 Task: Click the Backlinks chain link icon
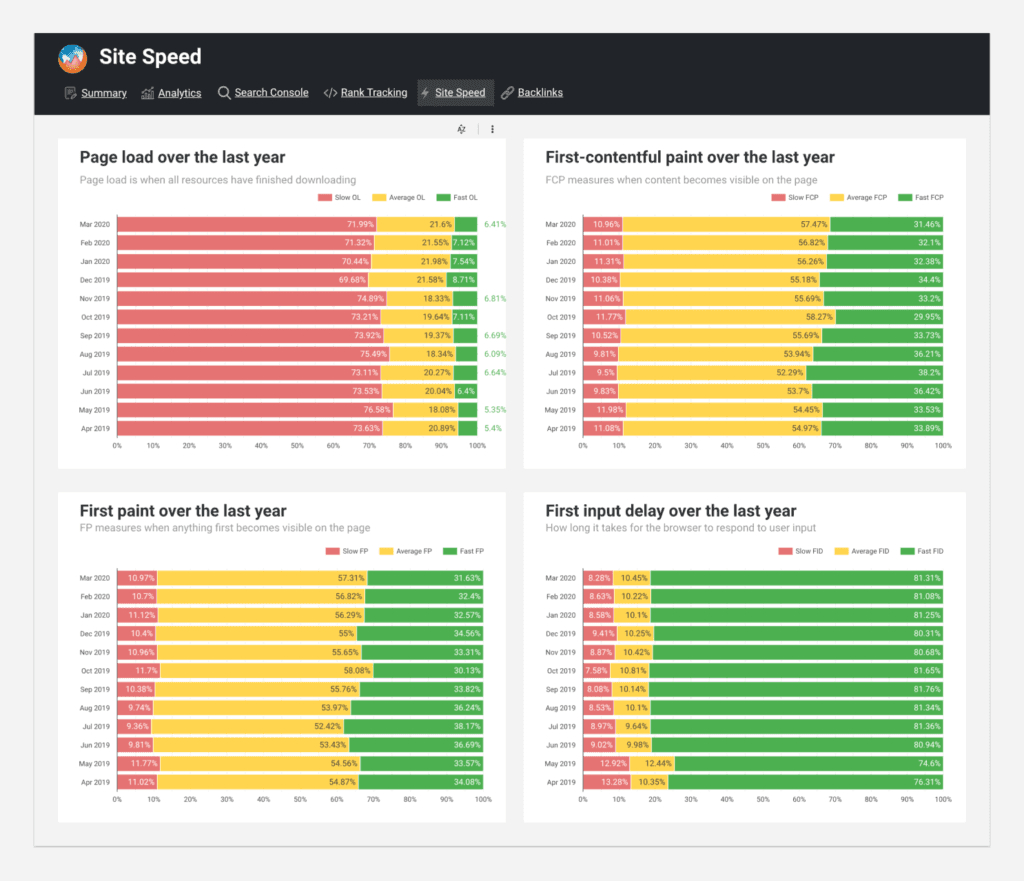click(x=507, y=93)
